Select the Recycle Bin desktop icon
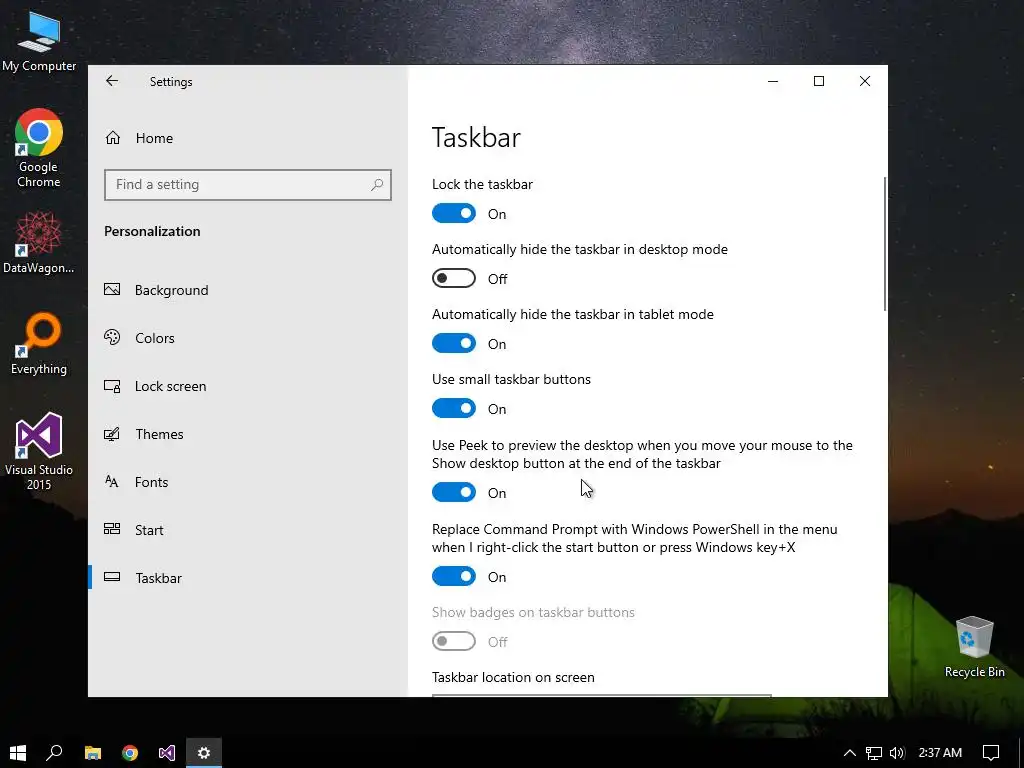Screen dimensions: 1024x768 pos(974,647)
